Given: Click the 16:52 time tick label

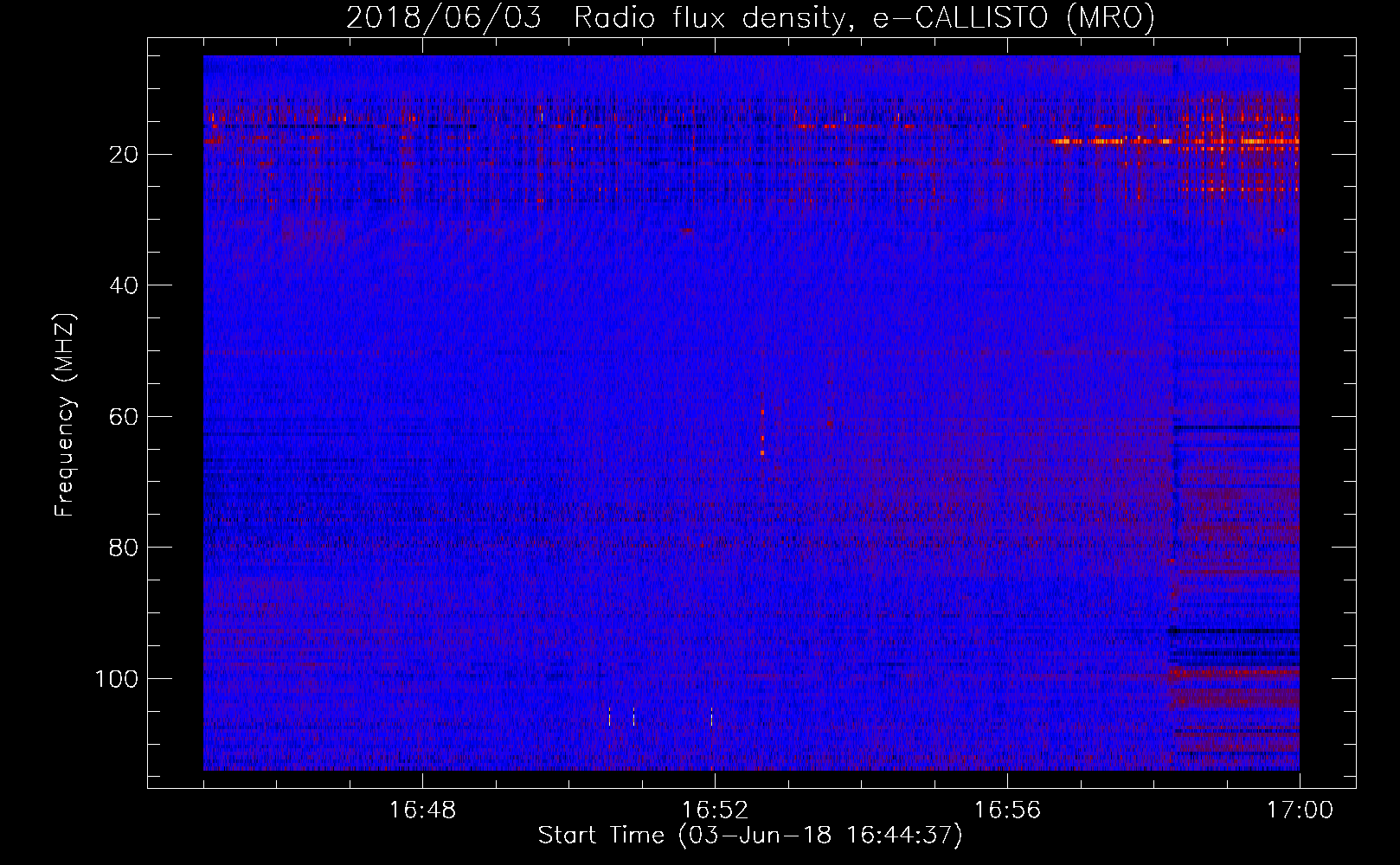Looking at the screenshot, I should click(x=715, y=811).
